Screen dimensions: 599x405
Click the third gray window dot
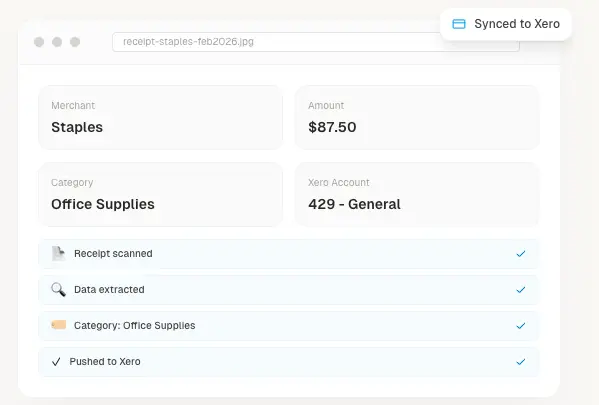(x=75, y=42)
